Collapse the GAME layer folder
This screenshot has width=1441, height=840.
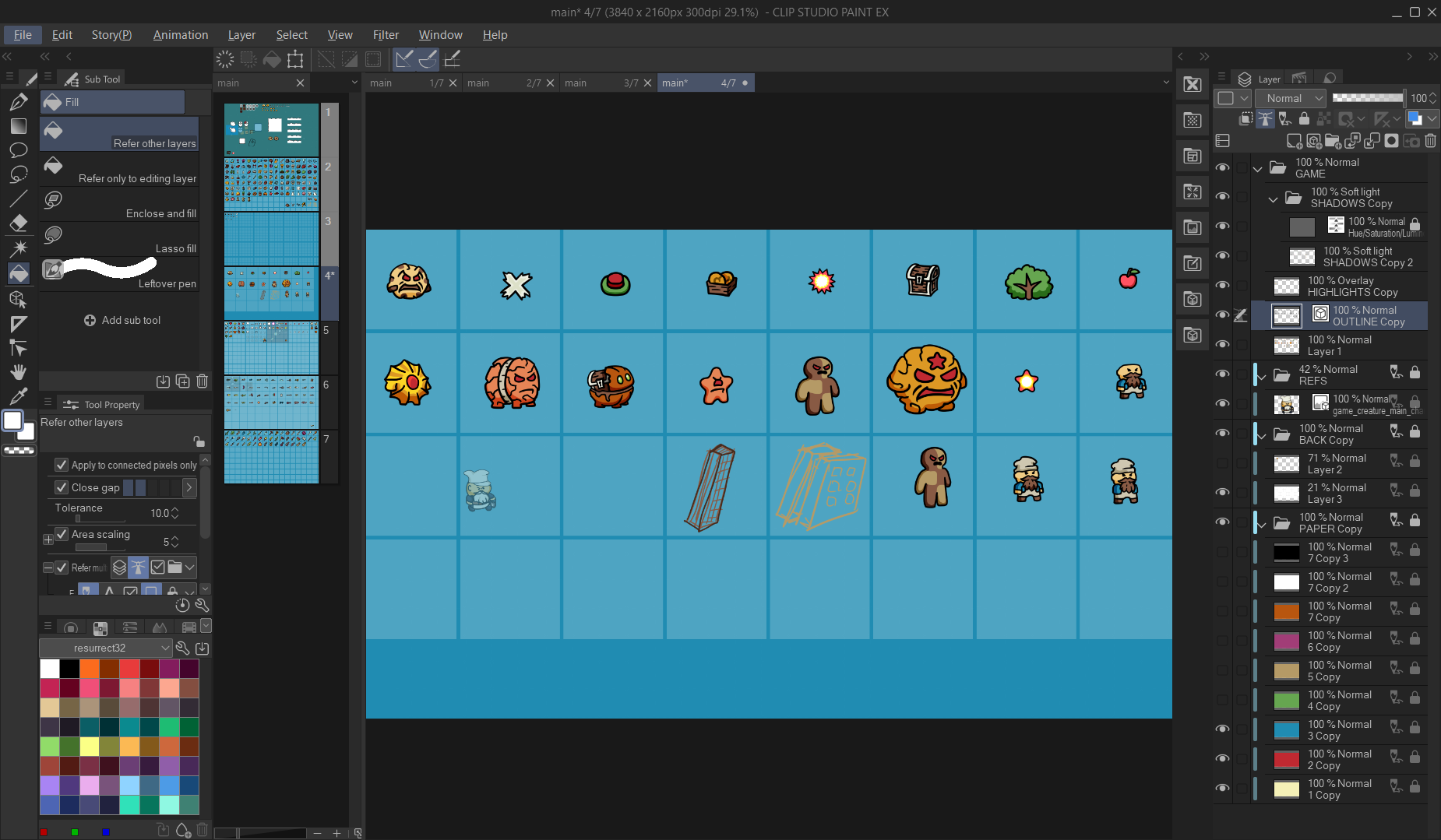click(x=1257, y=168)
